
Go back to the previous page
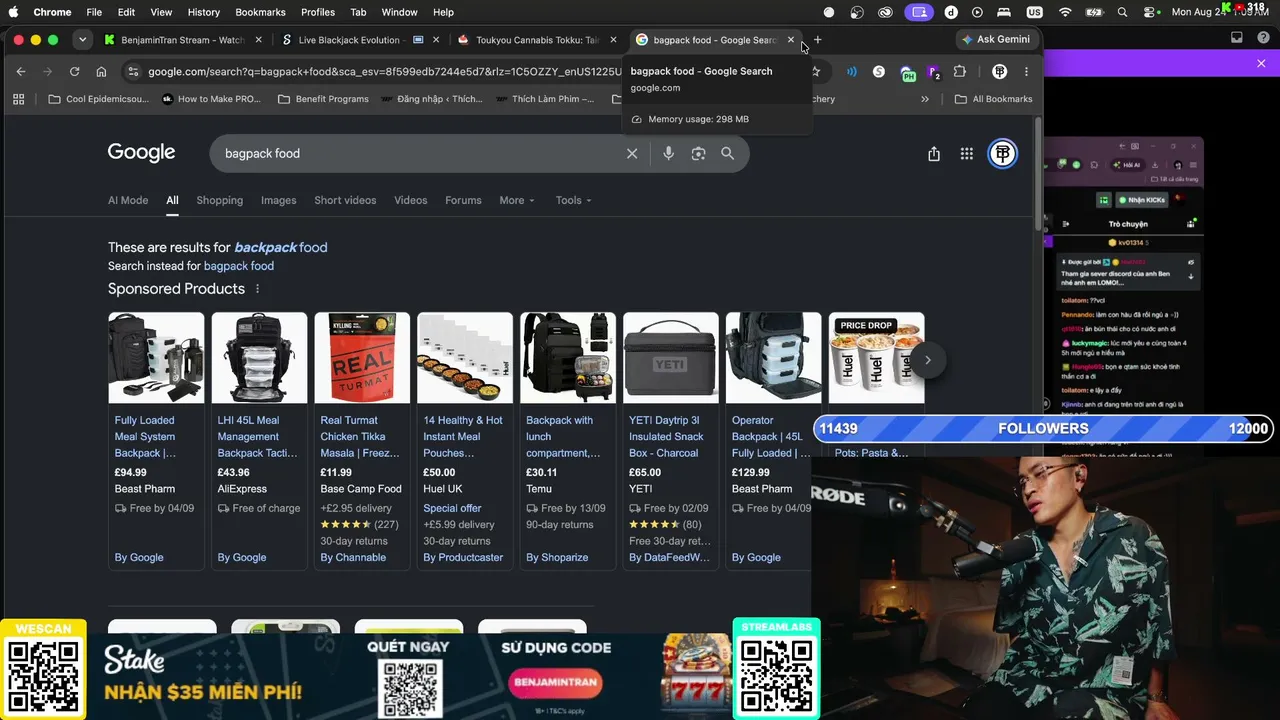(x=21, y=71)
